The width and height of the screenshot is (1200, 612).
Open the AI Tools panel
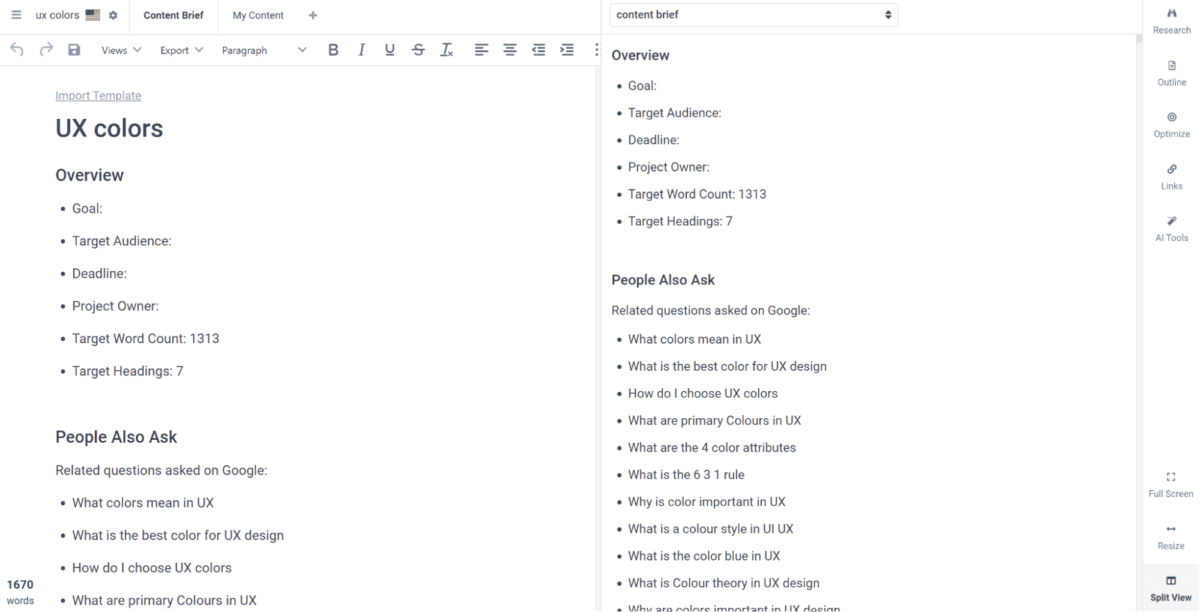(x=1170, y=229)
